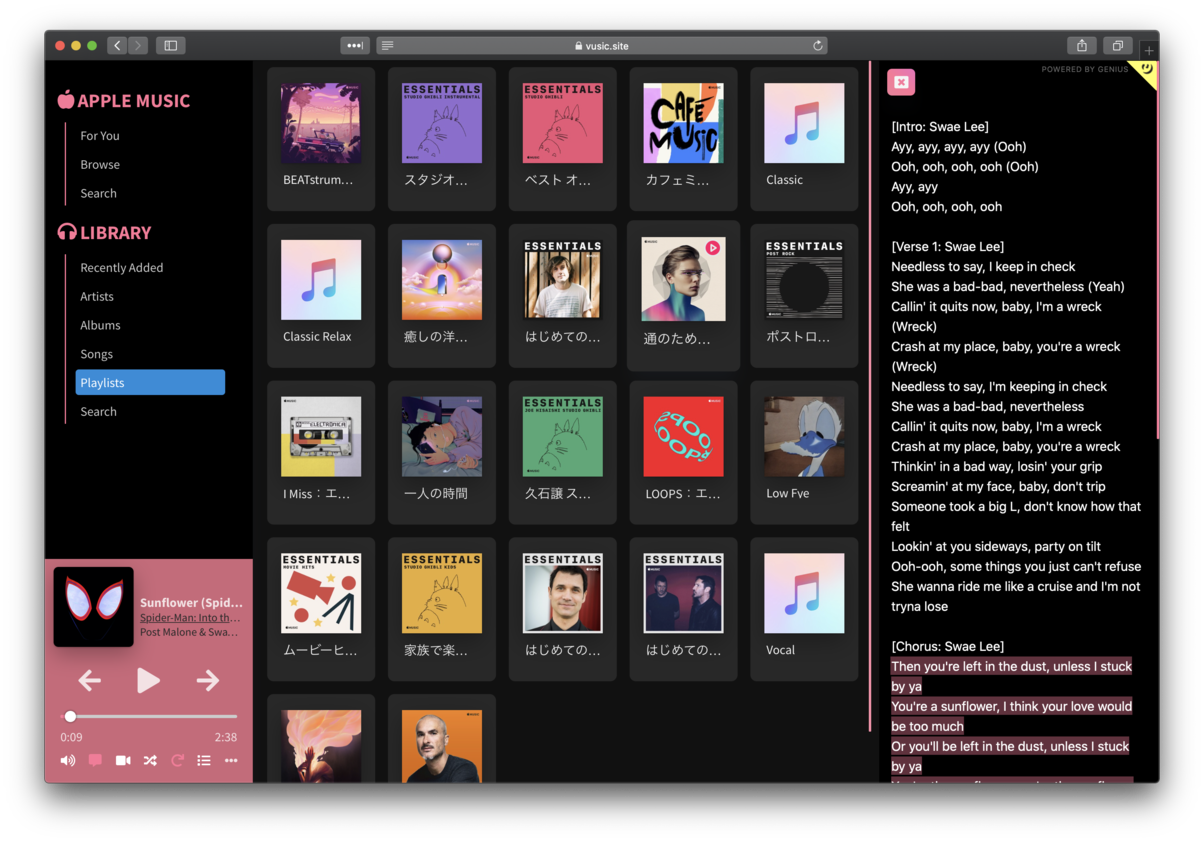Open the スタジオ… Essentials playlist

[x=442, y=139]
